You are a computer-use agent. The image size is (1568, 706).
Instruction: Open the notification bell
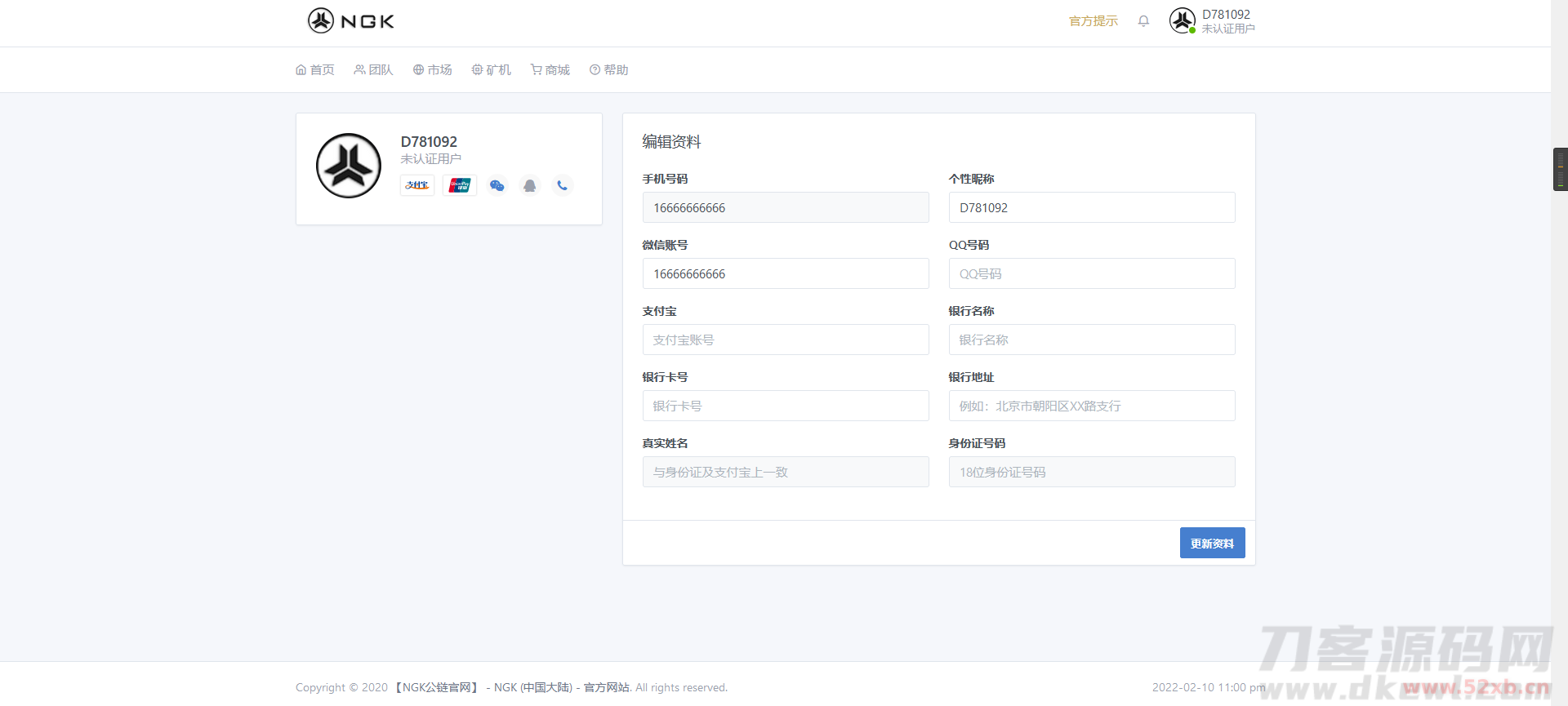point(1143,21)
